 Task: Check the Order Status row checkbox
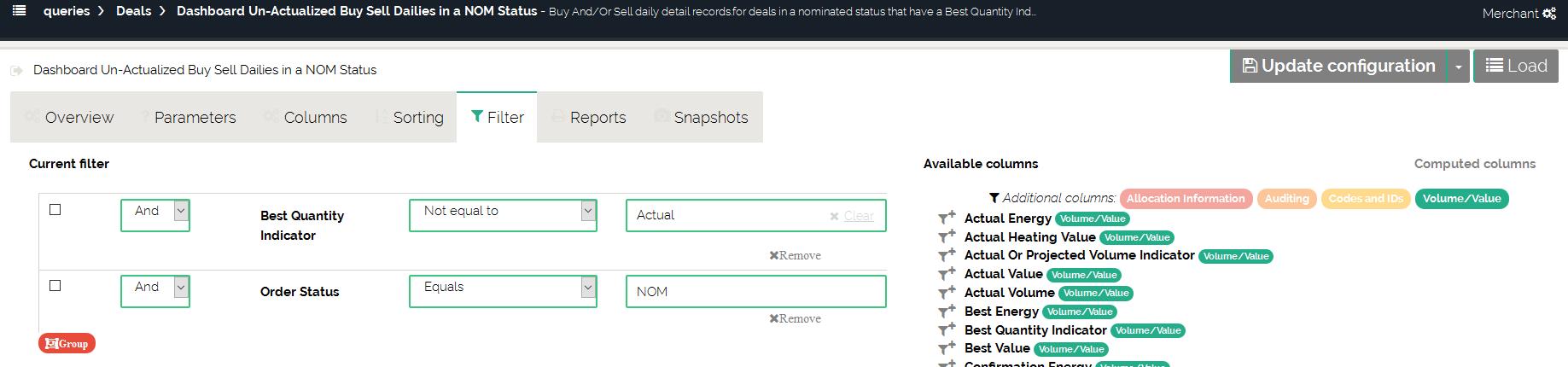click(x=55, y=286)
